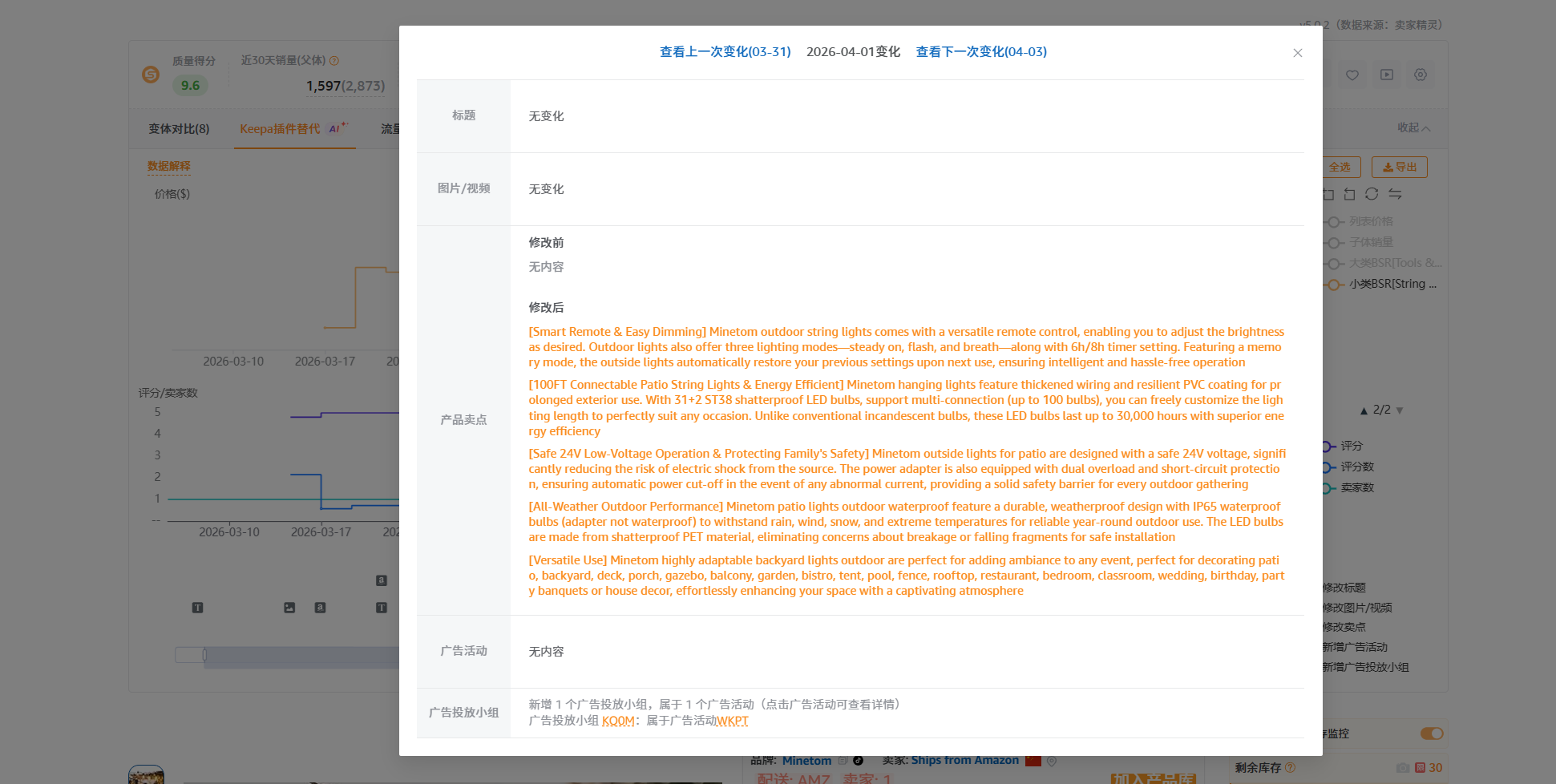This screenshot has width=1556, height=784.
Task: Click the heart favorite icon
Action: (x=1352, y=75)
